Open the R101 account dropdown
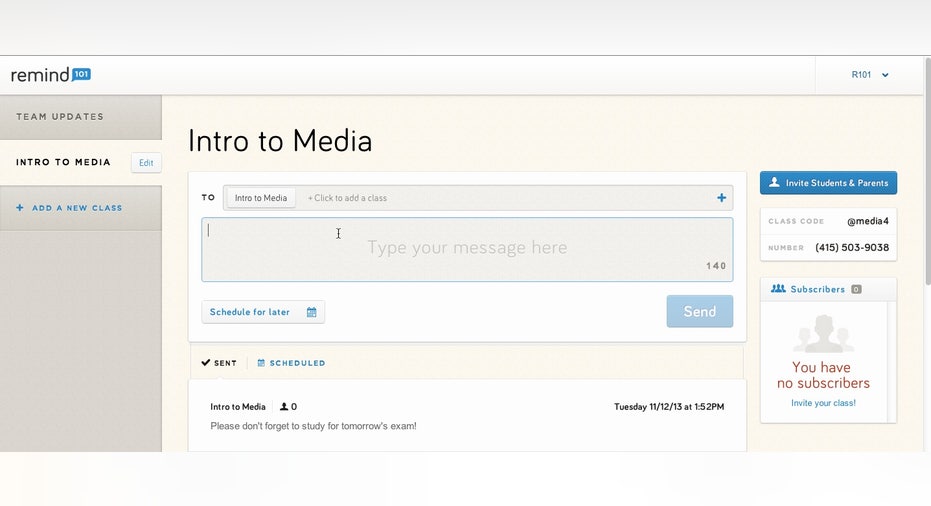 coord(870,75)
